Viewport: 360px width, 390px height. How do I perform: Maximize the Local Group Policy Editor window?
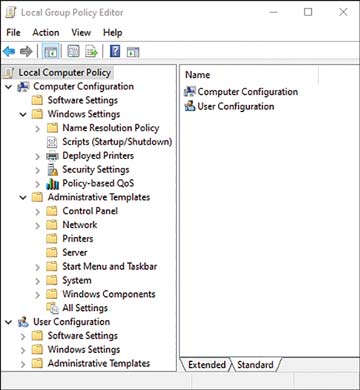tap(308, 13)
